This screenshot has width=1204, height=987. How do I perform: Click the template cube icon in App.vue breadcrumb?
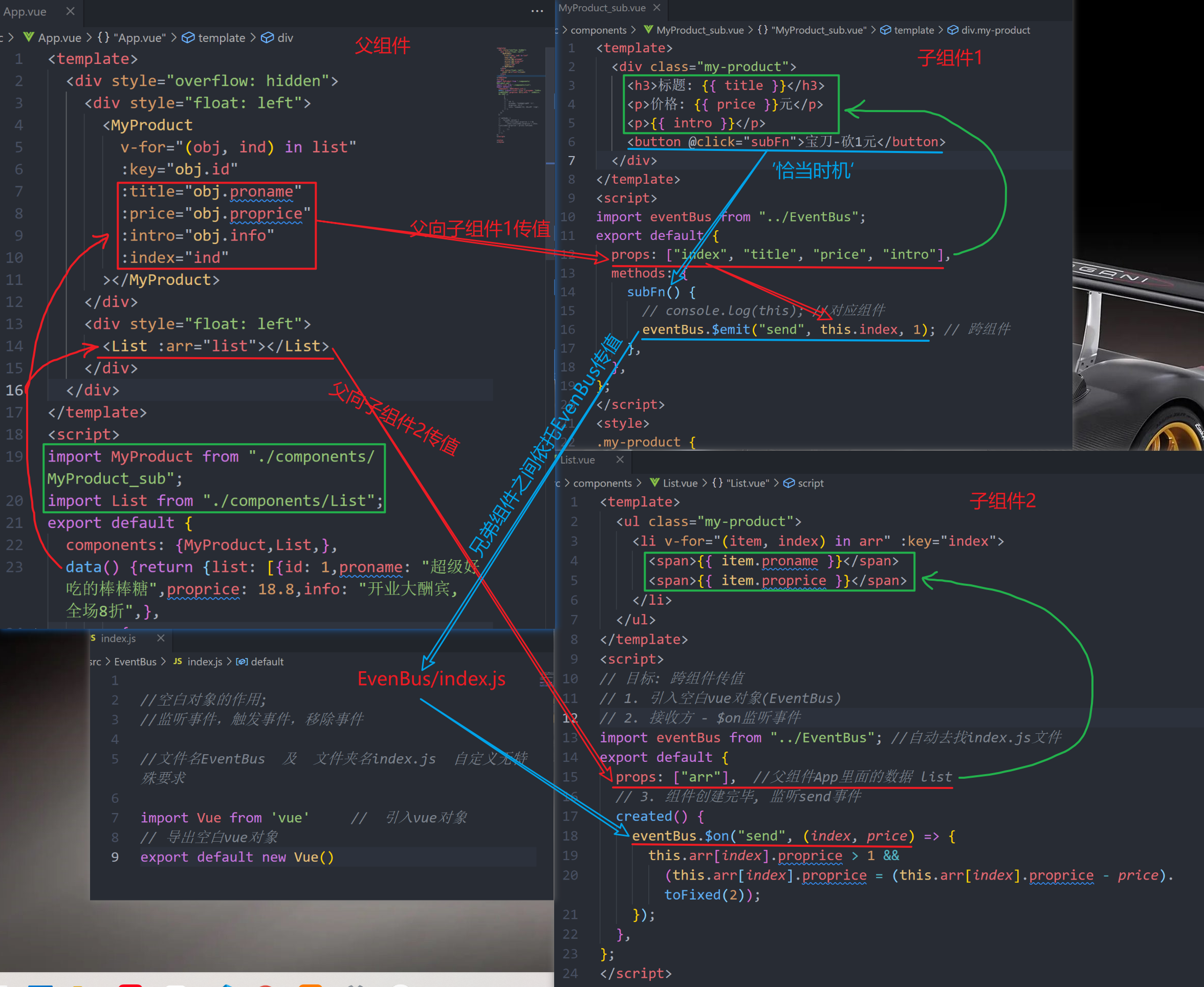pos(188,37)
